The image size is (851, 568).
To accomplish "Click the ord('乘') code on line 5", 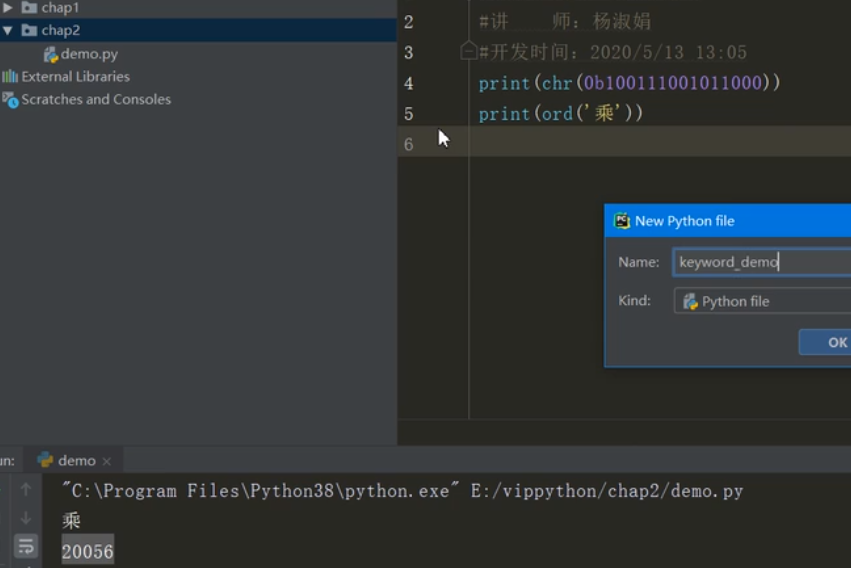I will [x=587, y=113].
